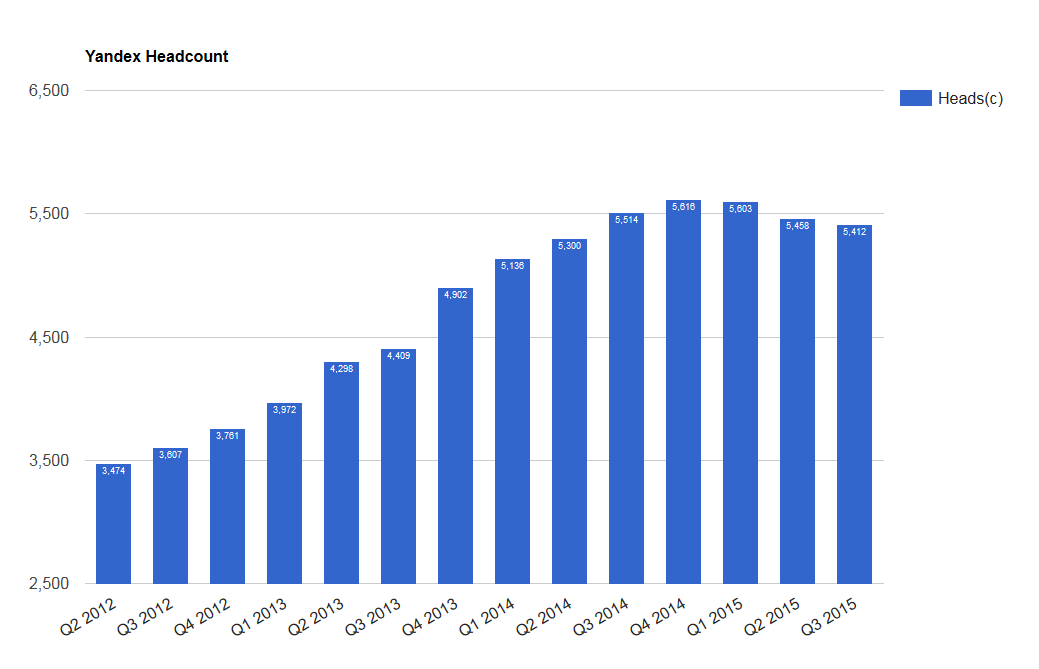Select the Q3 2015 bar labeled 5,412

854,405
